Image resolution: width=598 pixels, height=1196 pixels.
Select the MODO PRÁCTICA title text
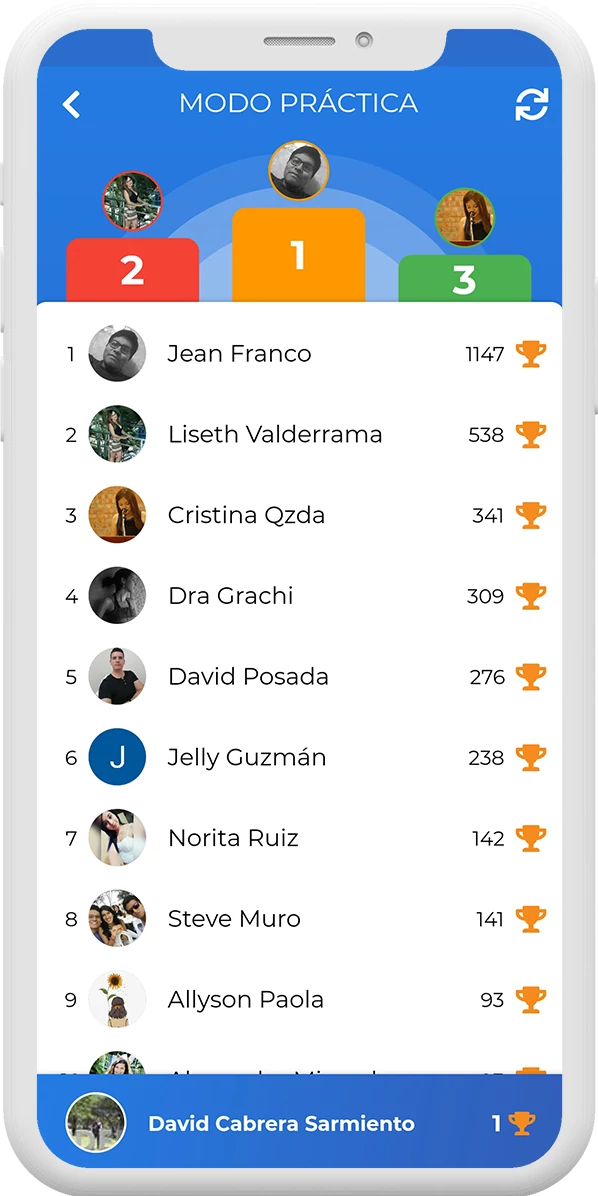coord(298,103)
